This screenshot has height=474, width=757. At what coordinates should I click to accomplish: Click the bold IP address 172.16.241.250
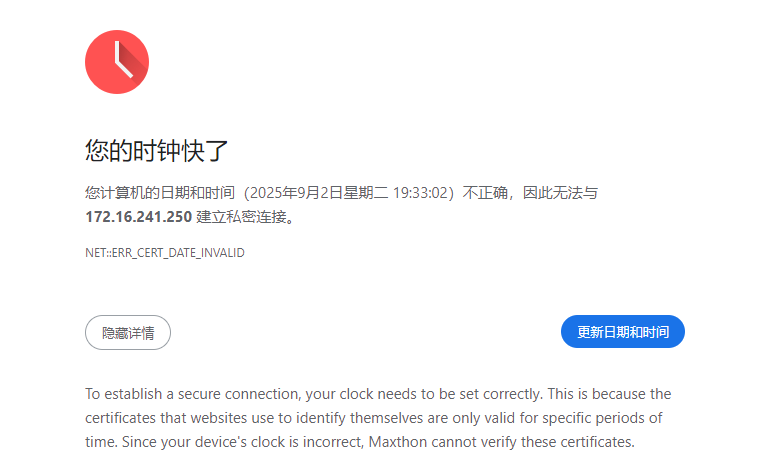(139, 217)
